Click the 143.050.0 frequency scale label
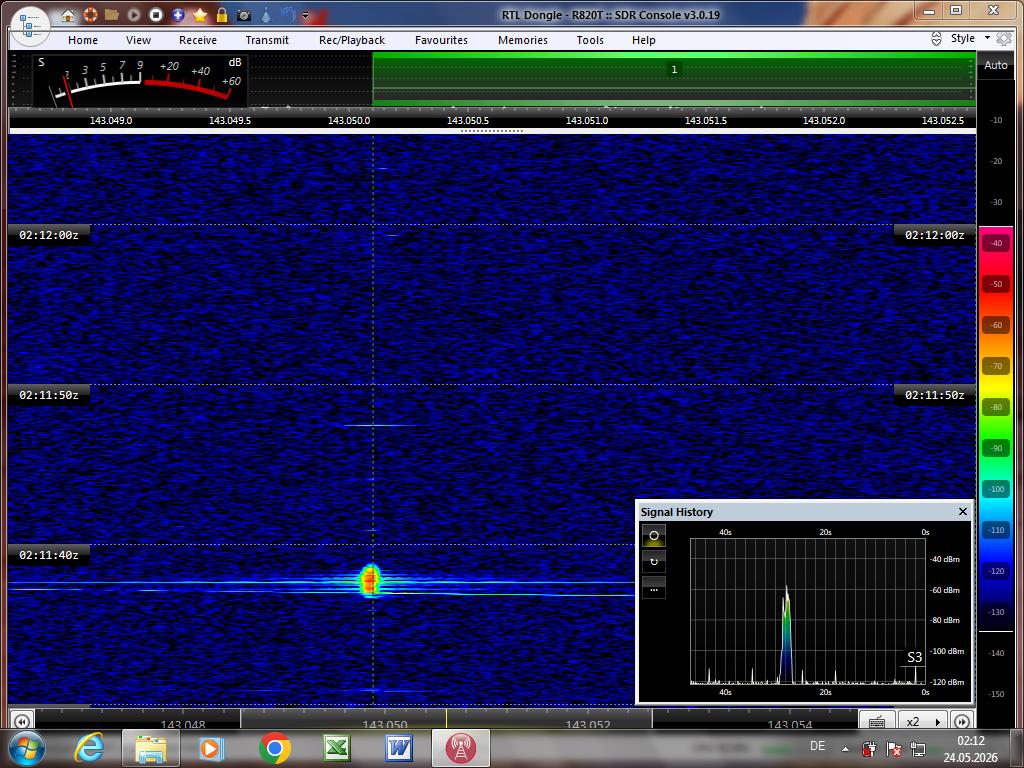Screen dimensions: 1024x768 point(349,120)
